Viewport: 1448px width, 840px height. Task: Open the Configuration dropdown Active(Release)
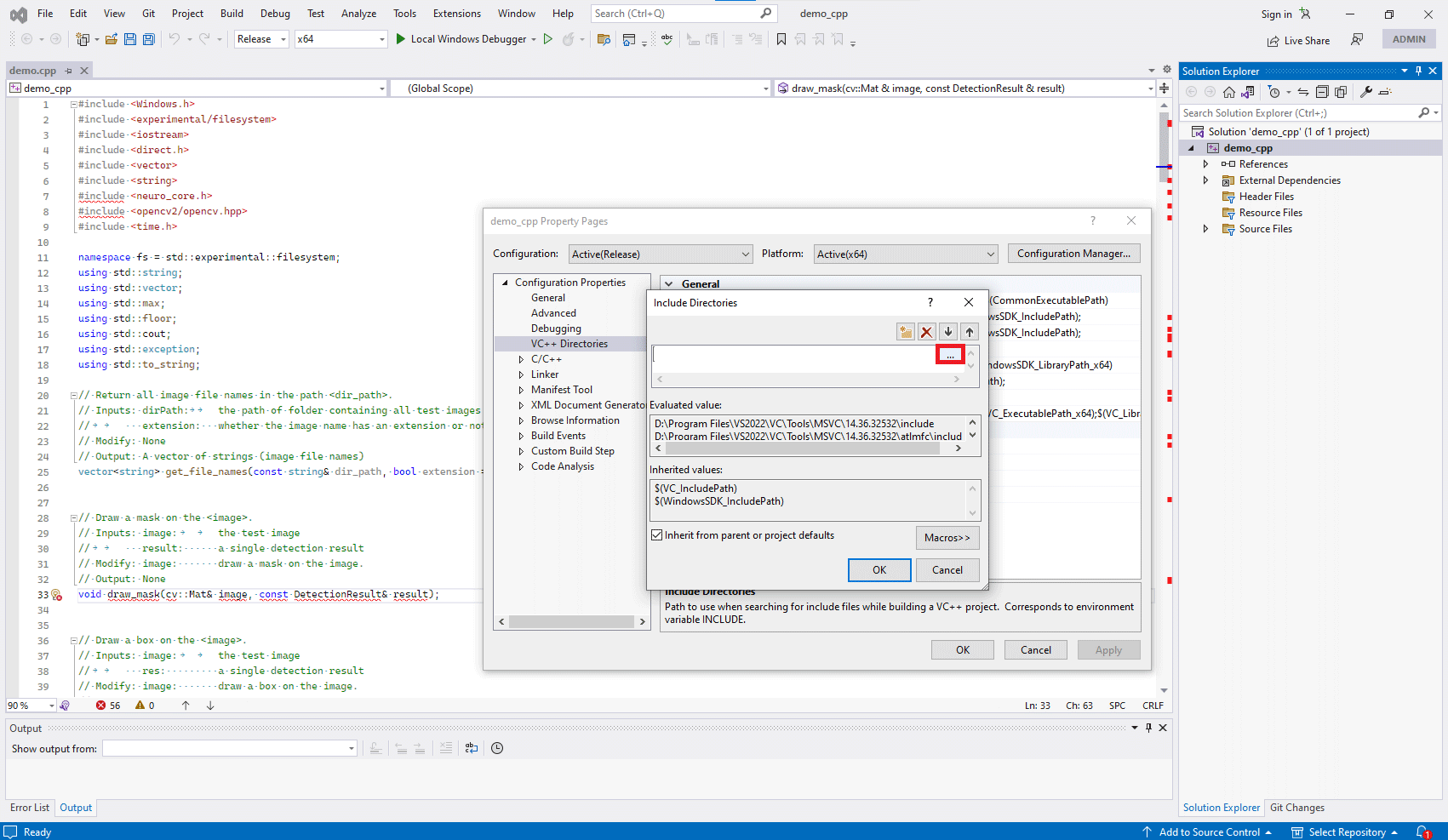click(x=661, y=254)
